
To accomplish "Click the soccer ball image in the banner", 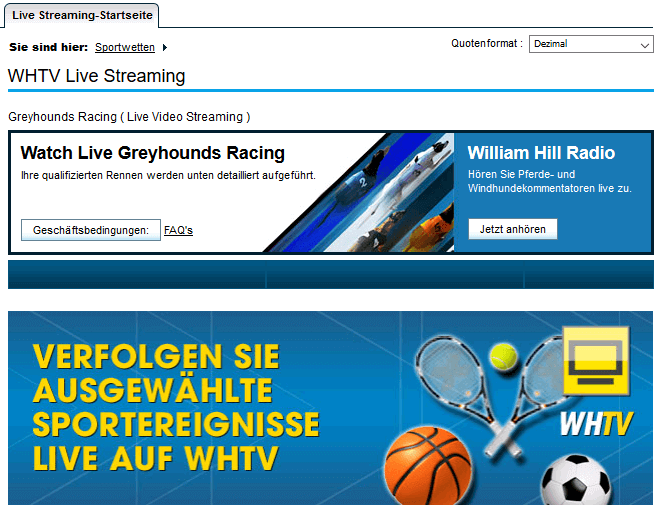I will 576,480.
